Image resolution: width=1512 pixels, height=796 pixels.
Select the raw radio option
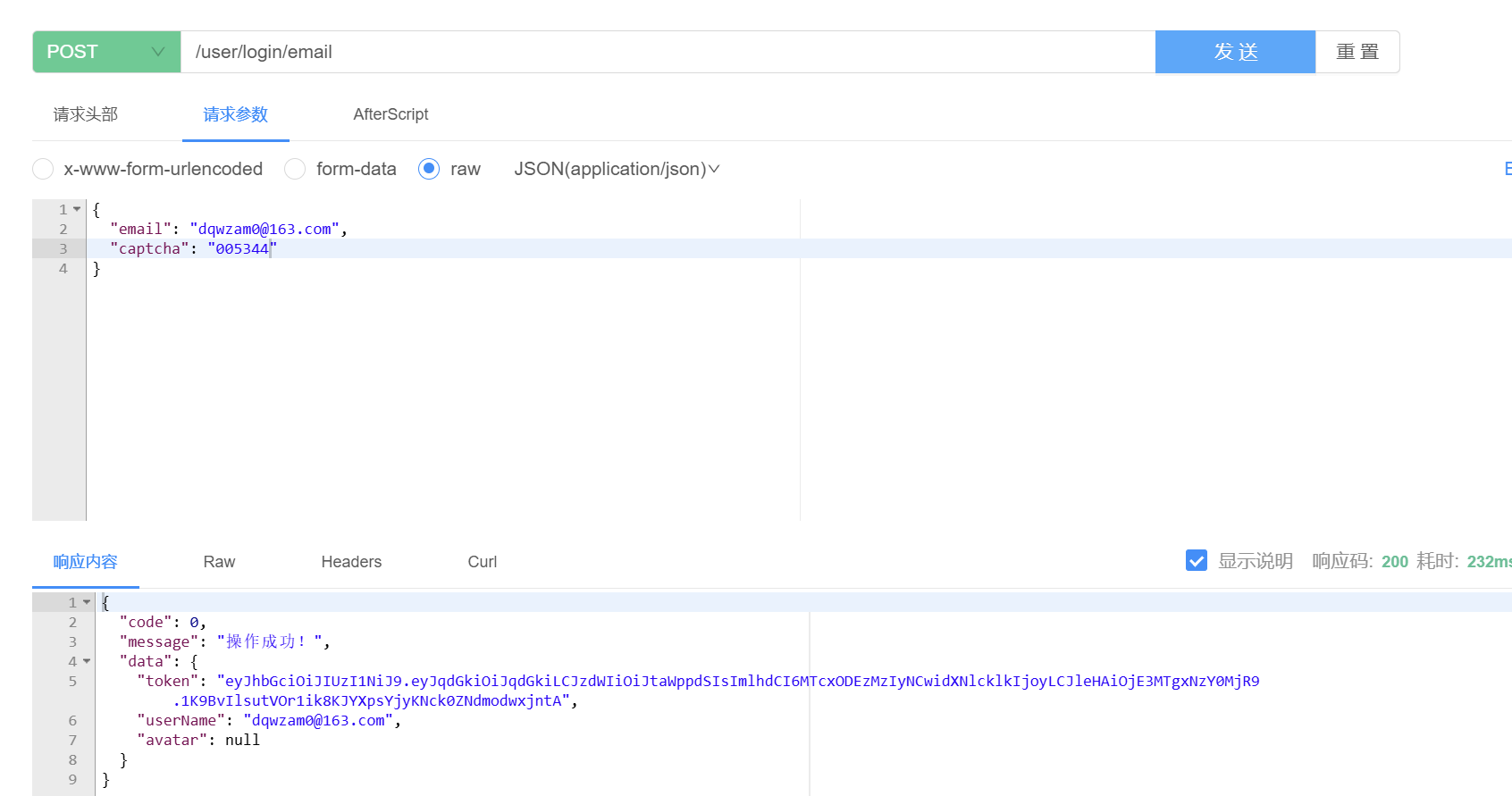tap(429, 169)
